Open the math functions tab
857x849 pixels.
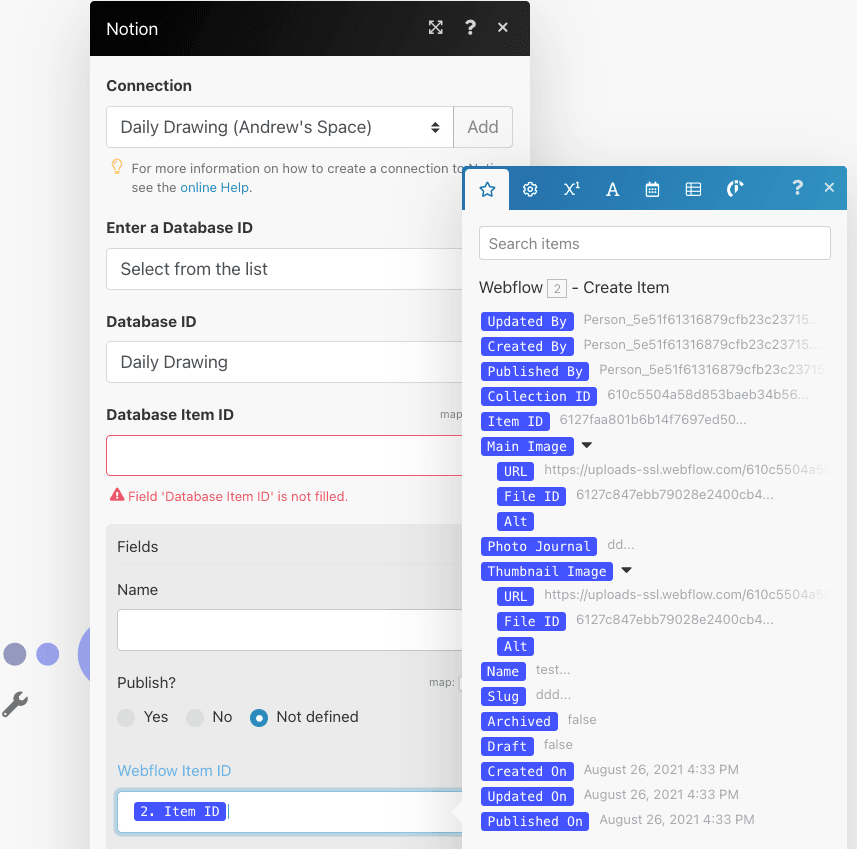click(x=571, y=189)
